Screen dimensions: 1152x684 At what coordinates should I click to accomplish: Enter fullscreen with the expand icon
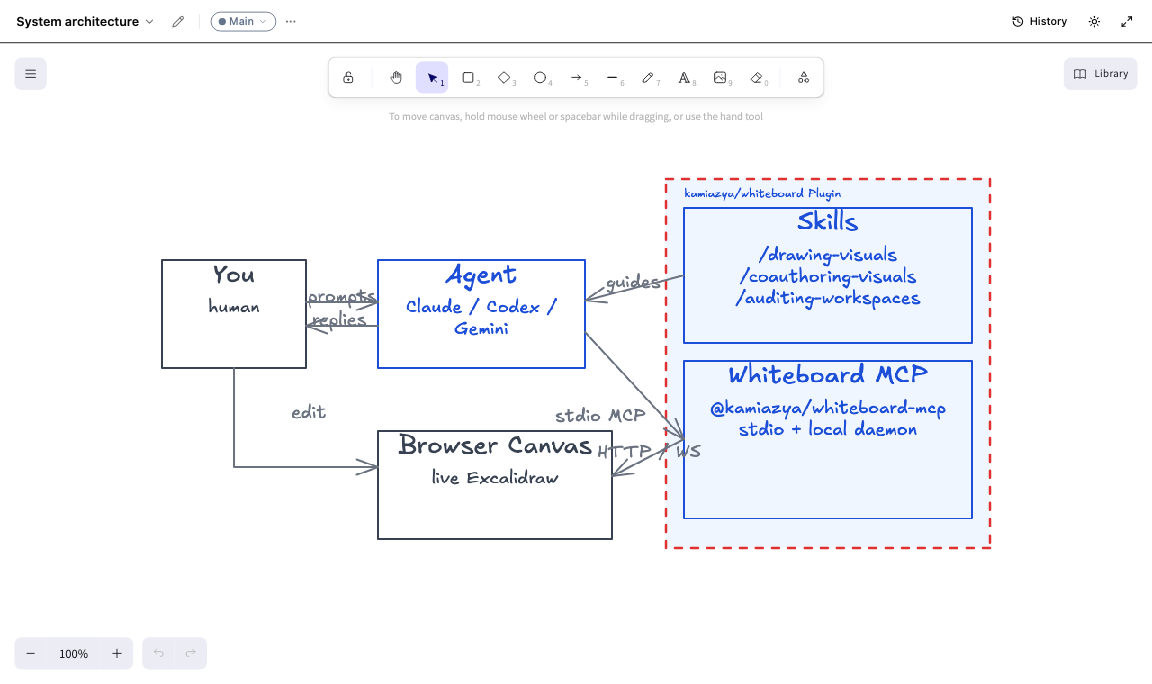coord(1126,21)
